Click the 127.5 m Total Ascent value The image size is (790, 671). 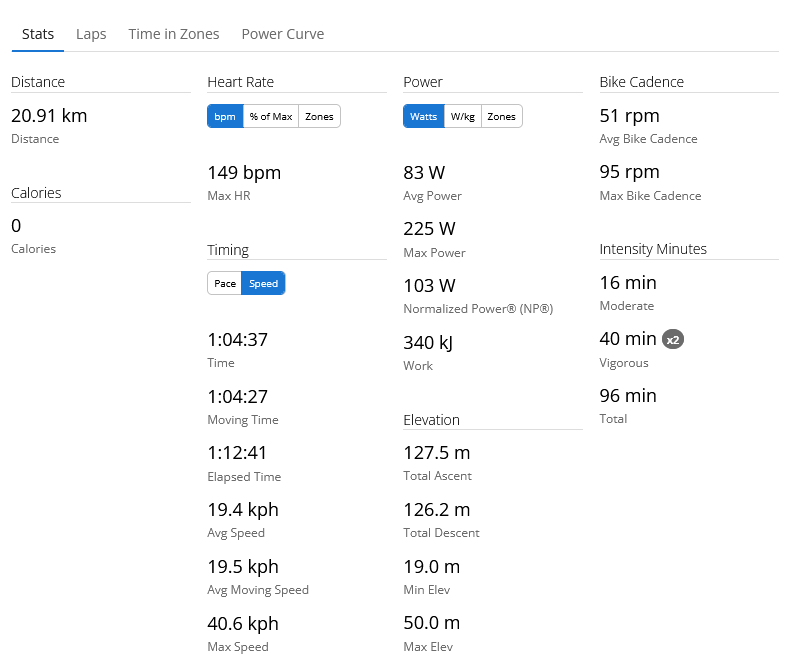[437, 453]
